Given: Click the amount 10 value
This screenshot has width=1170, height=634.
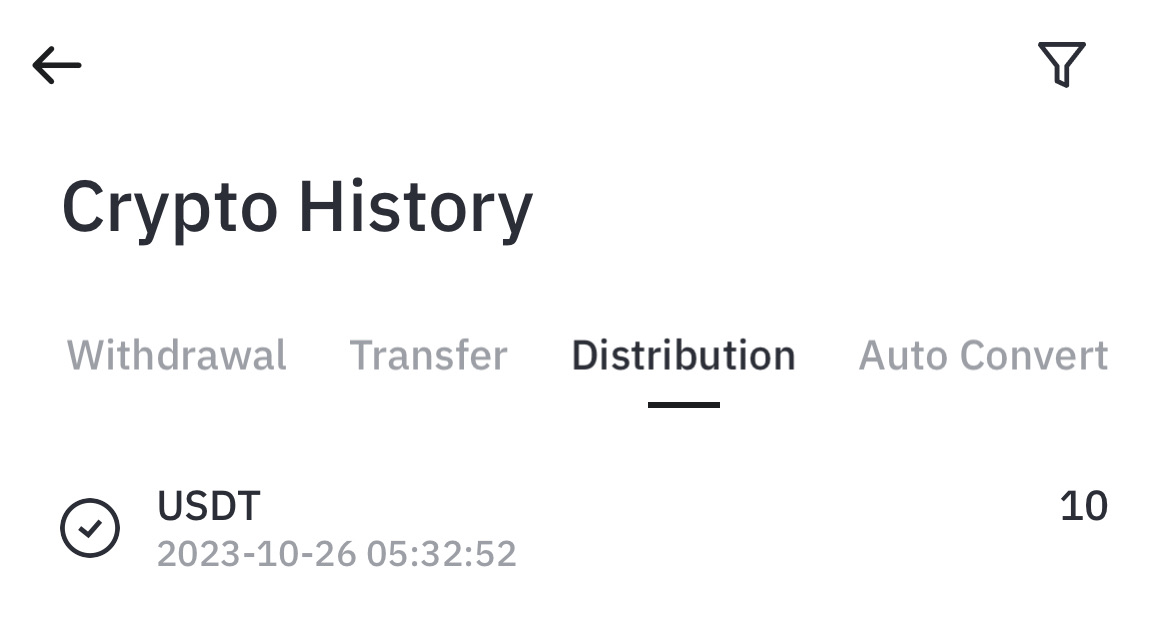Looking at the screenshot, I should click(1083, 507).
